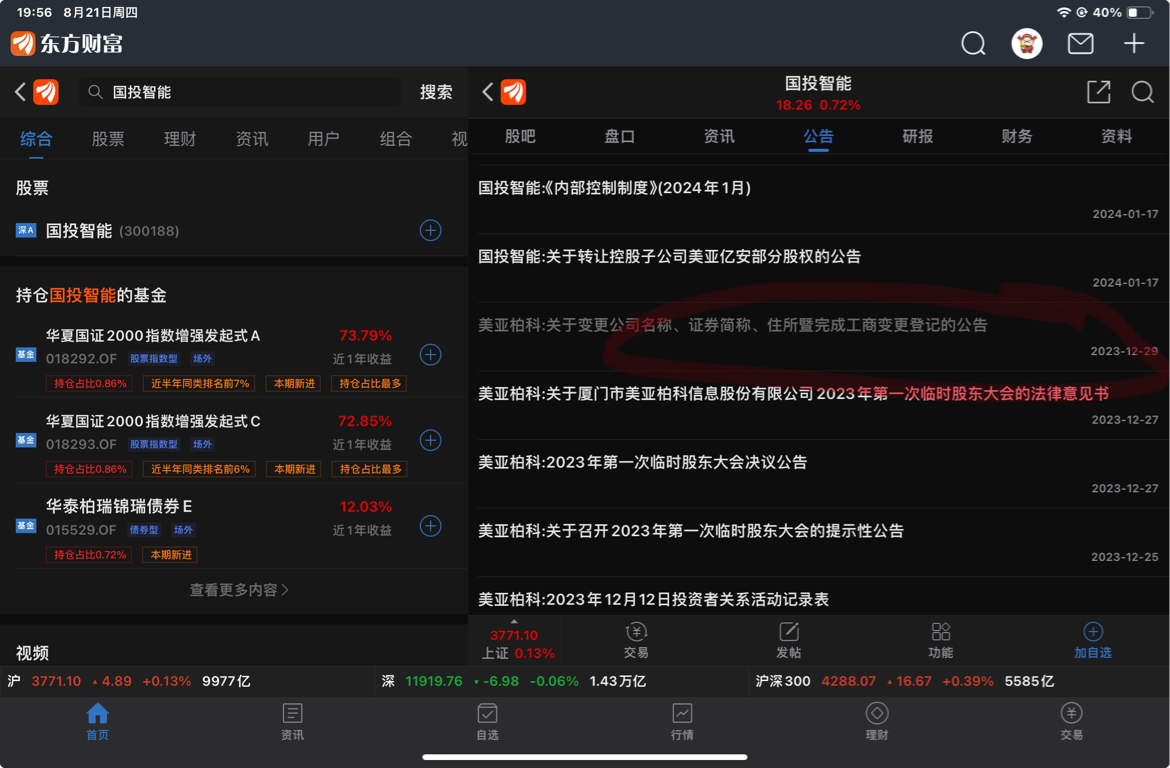Open the mail messages icon
Image resolution: width=1170 pixels, height=768 pixels.
click(x=1080, y=43)
